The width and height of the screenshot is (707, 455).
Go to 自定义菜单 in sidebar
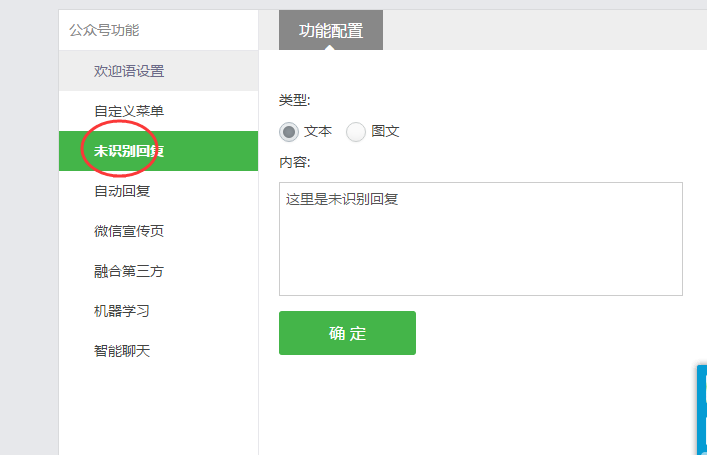[158, 111]
